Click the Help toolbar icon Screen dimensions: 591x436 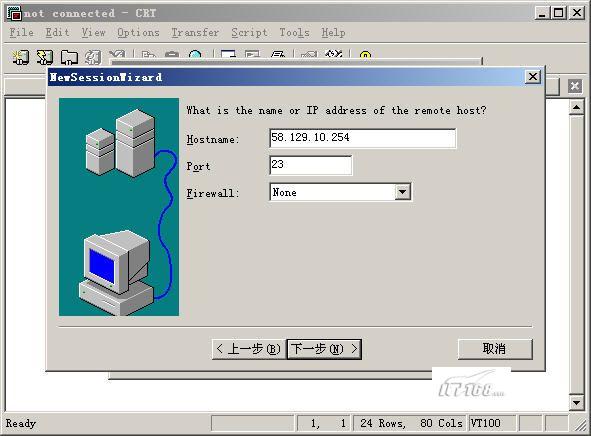(x=365, y=55)
